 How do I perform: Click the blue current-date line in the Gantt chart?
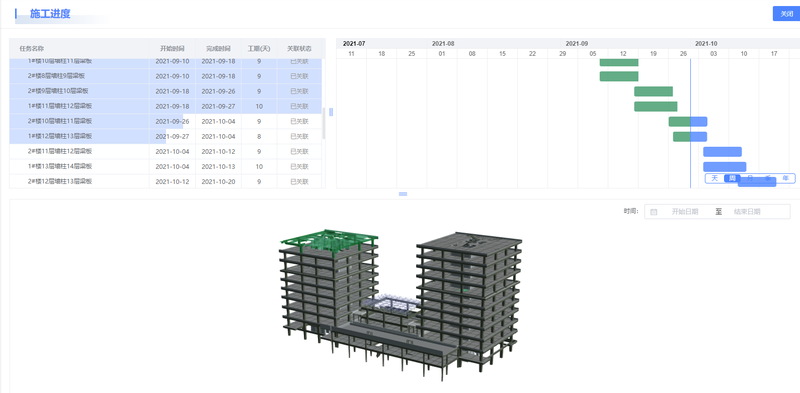click(690, 122)
